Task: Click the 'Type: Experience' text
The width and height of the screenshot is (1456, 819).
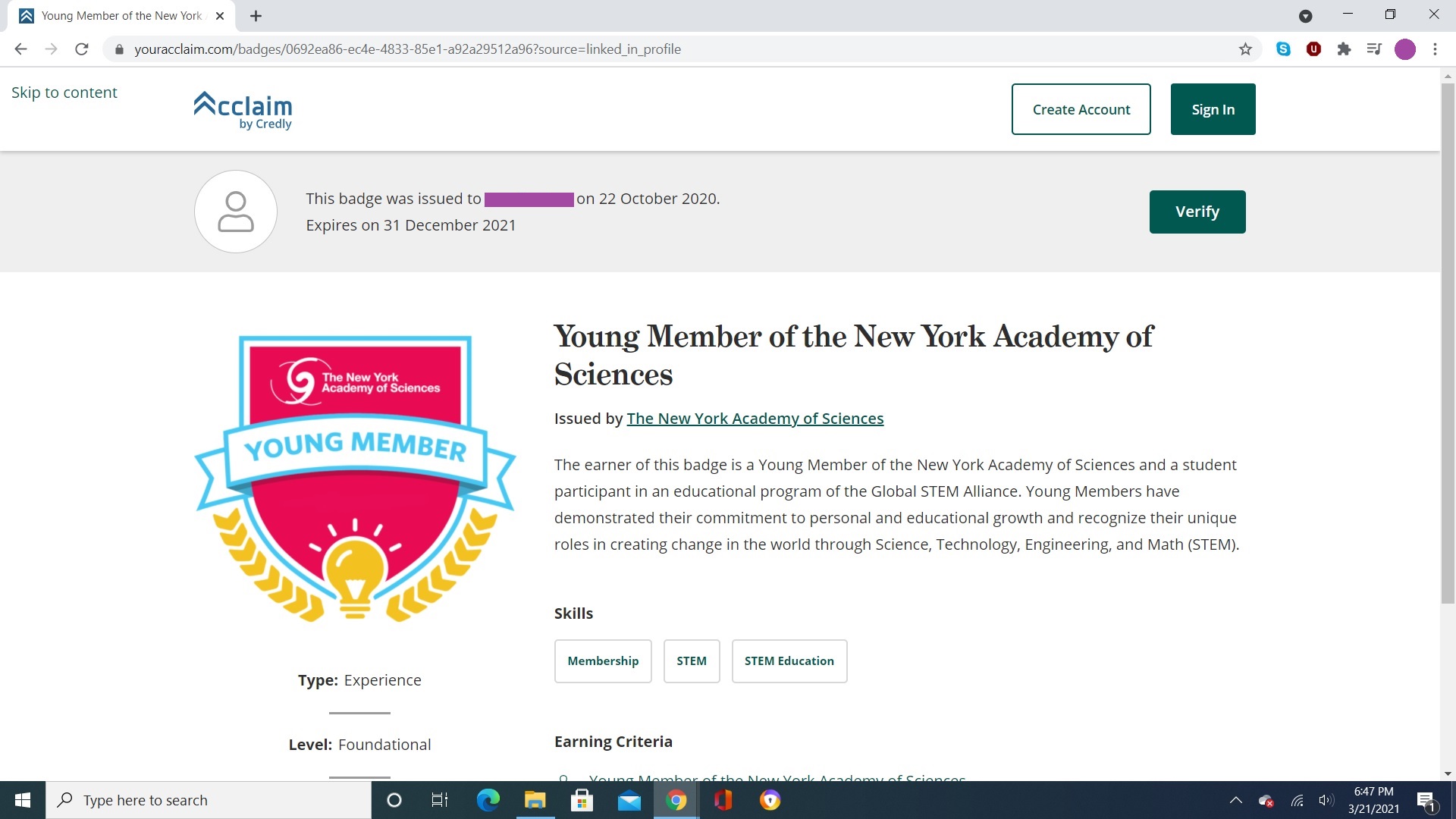Action: click(x=359, y=680)
